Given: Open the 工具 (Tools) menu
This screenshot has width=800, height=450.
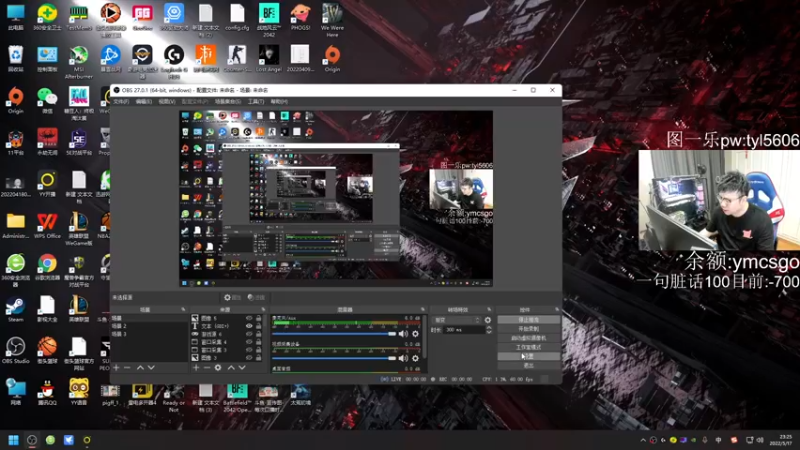Looking at the screenshot, I should pyautogui.click(x=255, y=101).
